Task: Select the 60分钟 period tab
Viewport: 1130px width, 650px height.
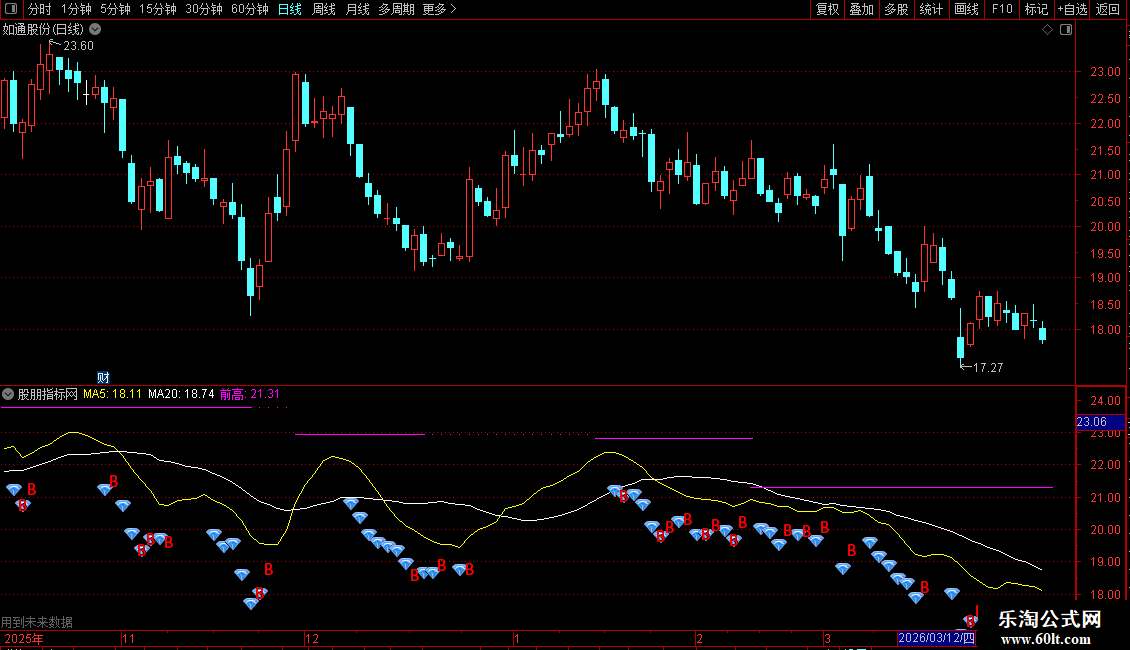Action: pyautogui.click(x=249, y=9)
